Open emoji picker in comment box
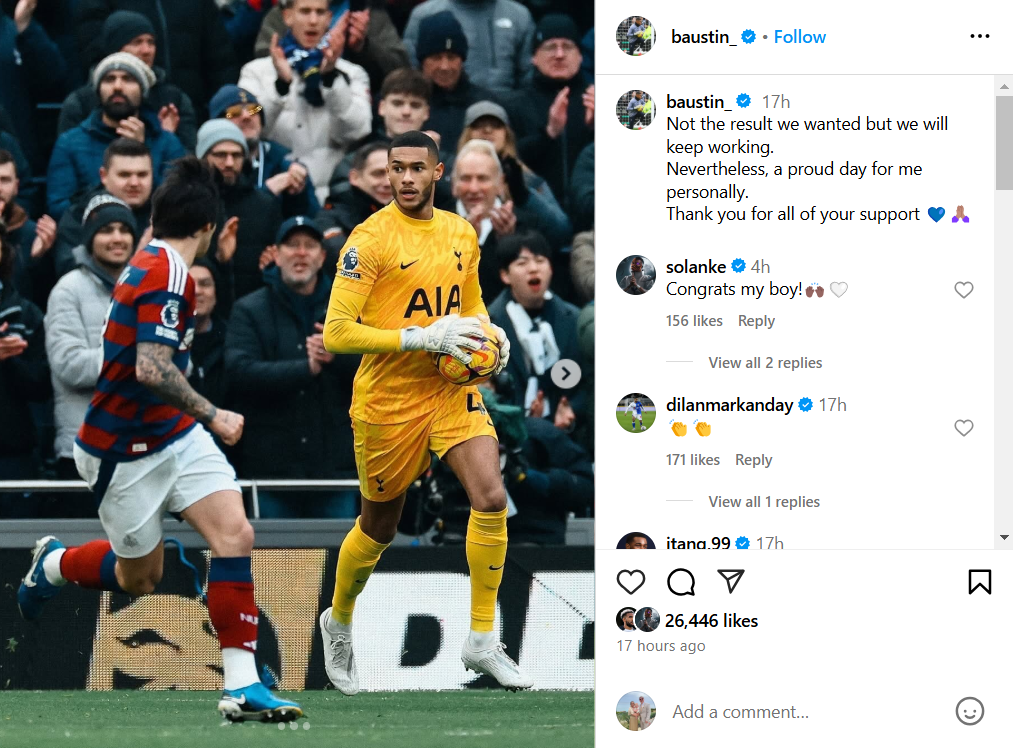This screenshot has width=1013, height=748. [969, 711]
